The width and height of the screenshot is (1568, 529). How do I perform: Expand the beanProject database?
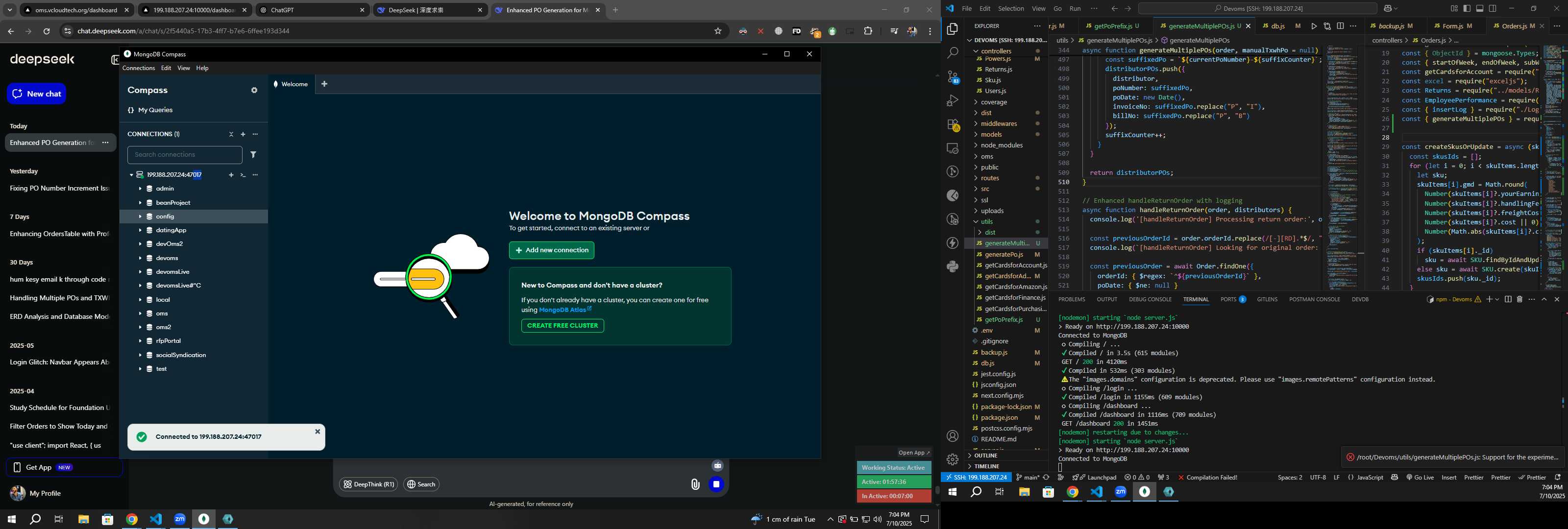140,203
